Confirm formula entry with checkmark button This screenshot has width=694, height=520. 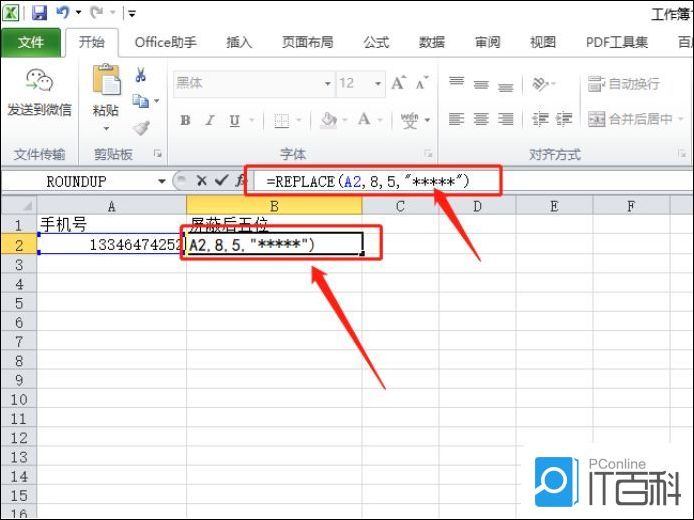pyautogui.click(x=221, y=180)
